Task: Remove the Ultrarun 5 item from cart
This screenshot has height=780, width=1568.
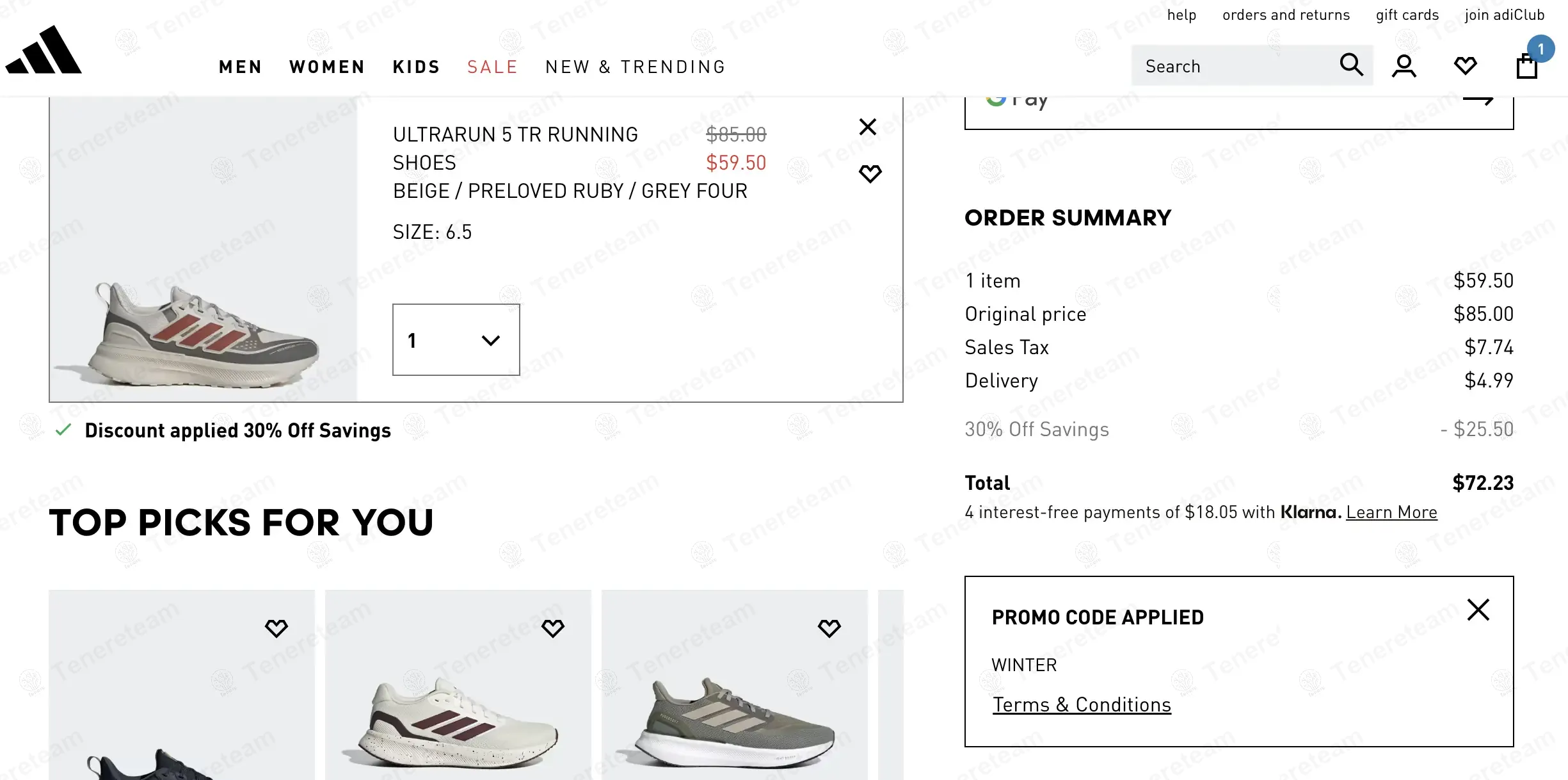Action: [x=867, y=127]
